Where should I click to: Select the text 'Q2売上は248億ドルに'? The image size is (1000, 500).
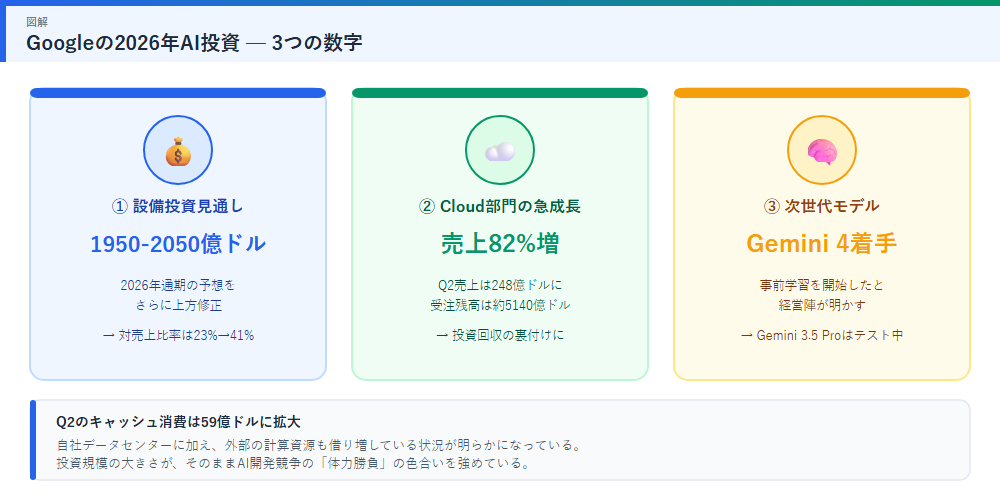click(x=500, y=284)
